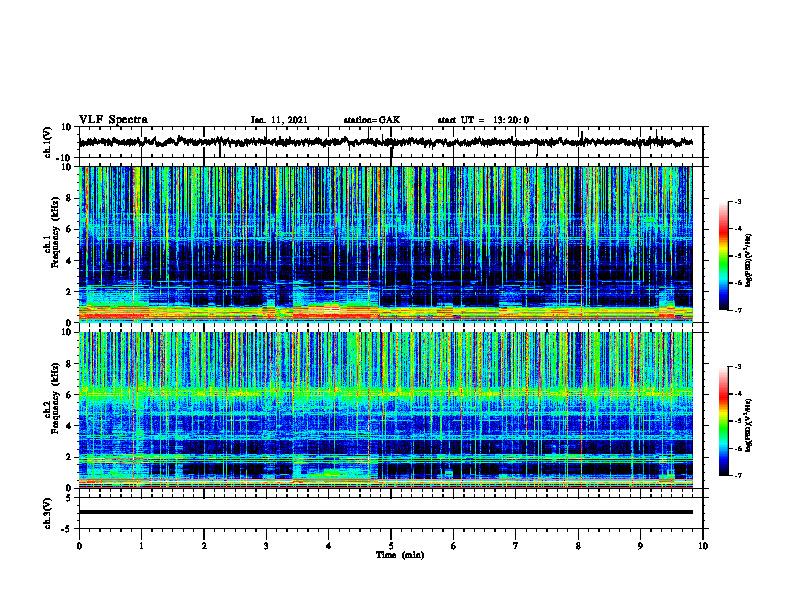
Task: Click the "-3" label on ch.1 color bar
Action: click(737, 201)
